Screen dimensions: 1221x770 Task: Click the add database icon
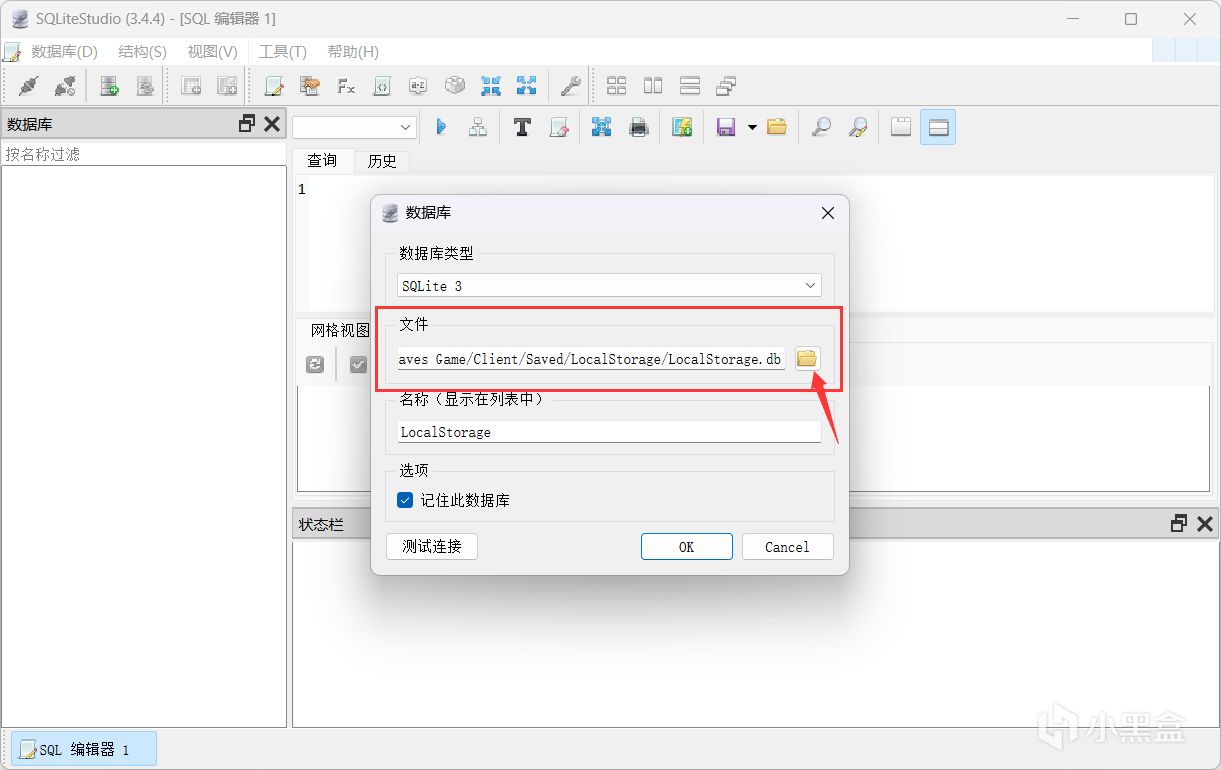[109, 87]
